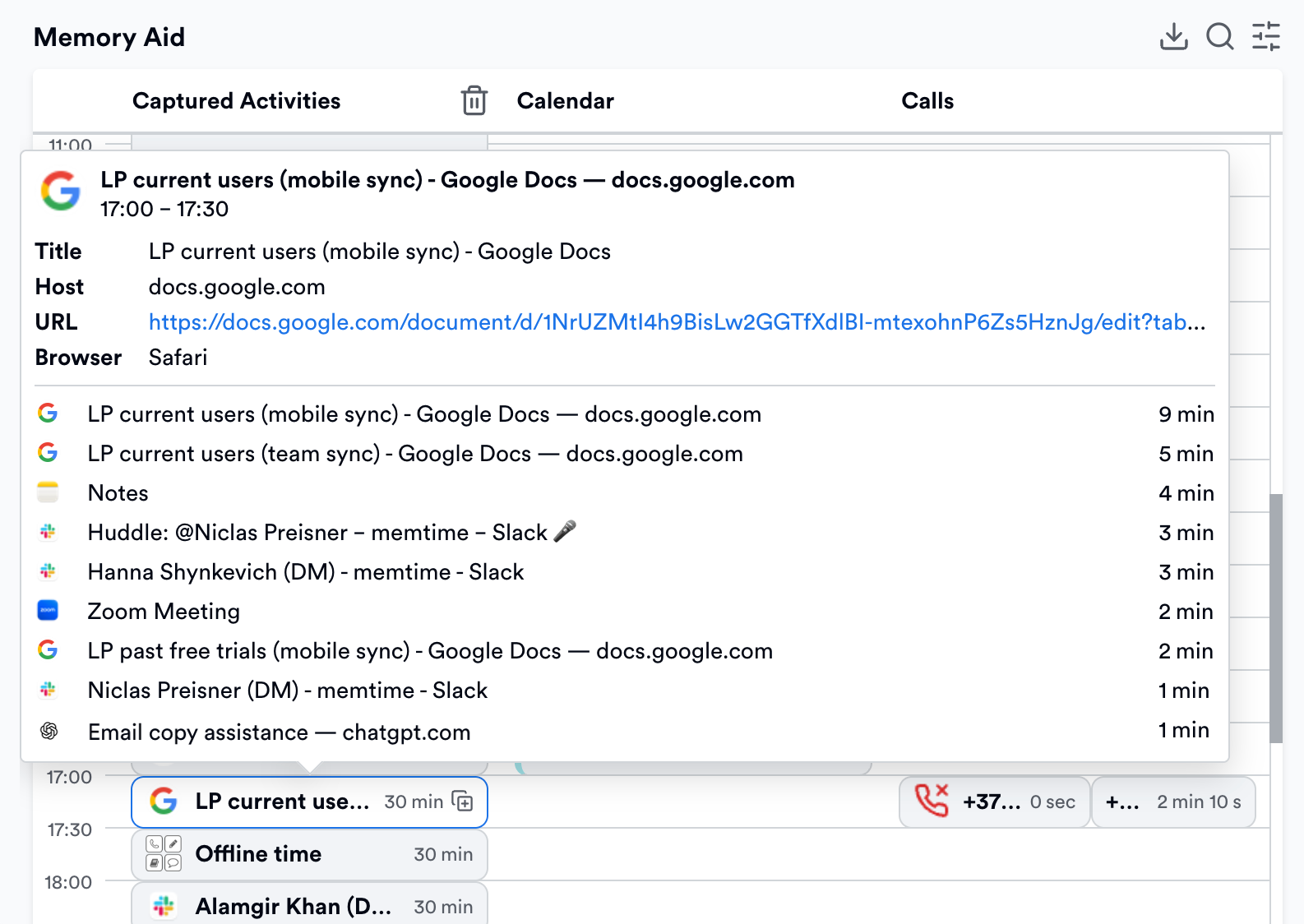Select the Calendar column header
The height and width of the screenshot is (924, 1304).
[x=565, y=100]
